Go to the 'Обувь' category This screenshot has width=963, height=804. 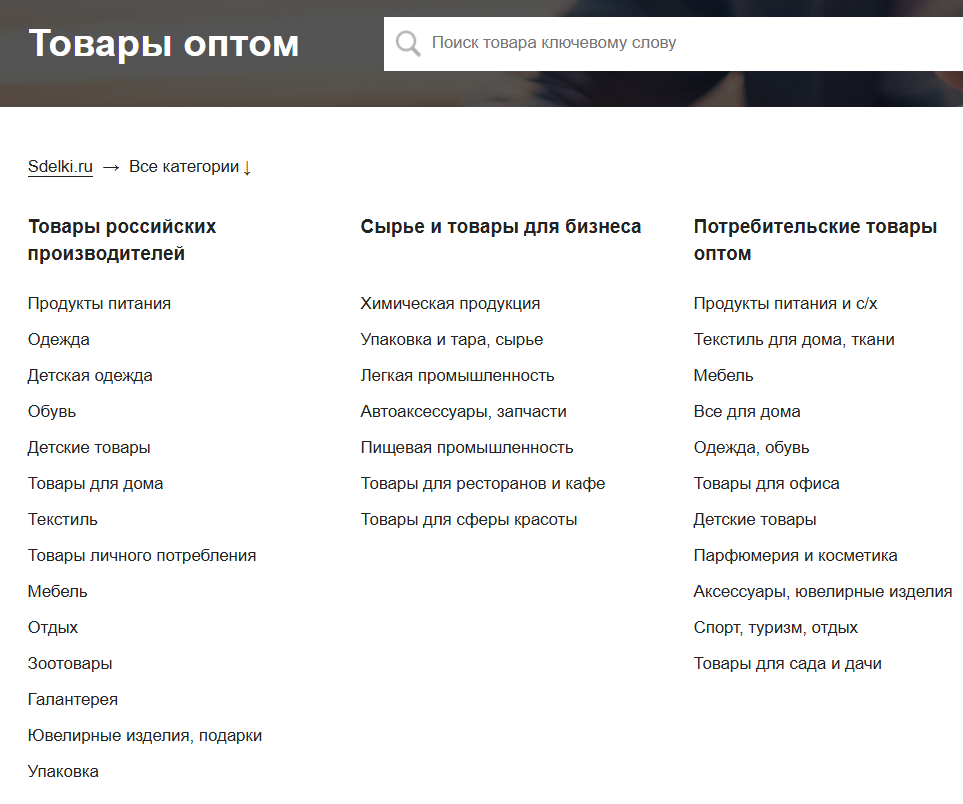click(x=52, y=411)
